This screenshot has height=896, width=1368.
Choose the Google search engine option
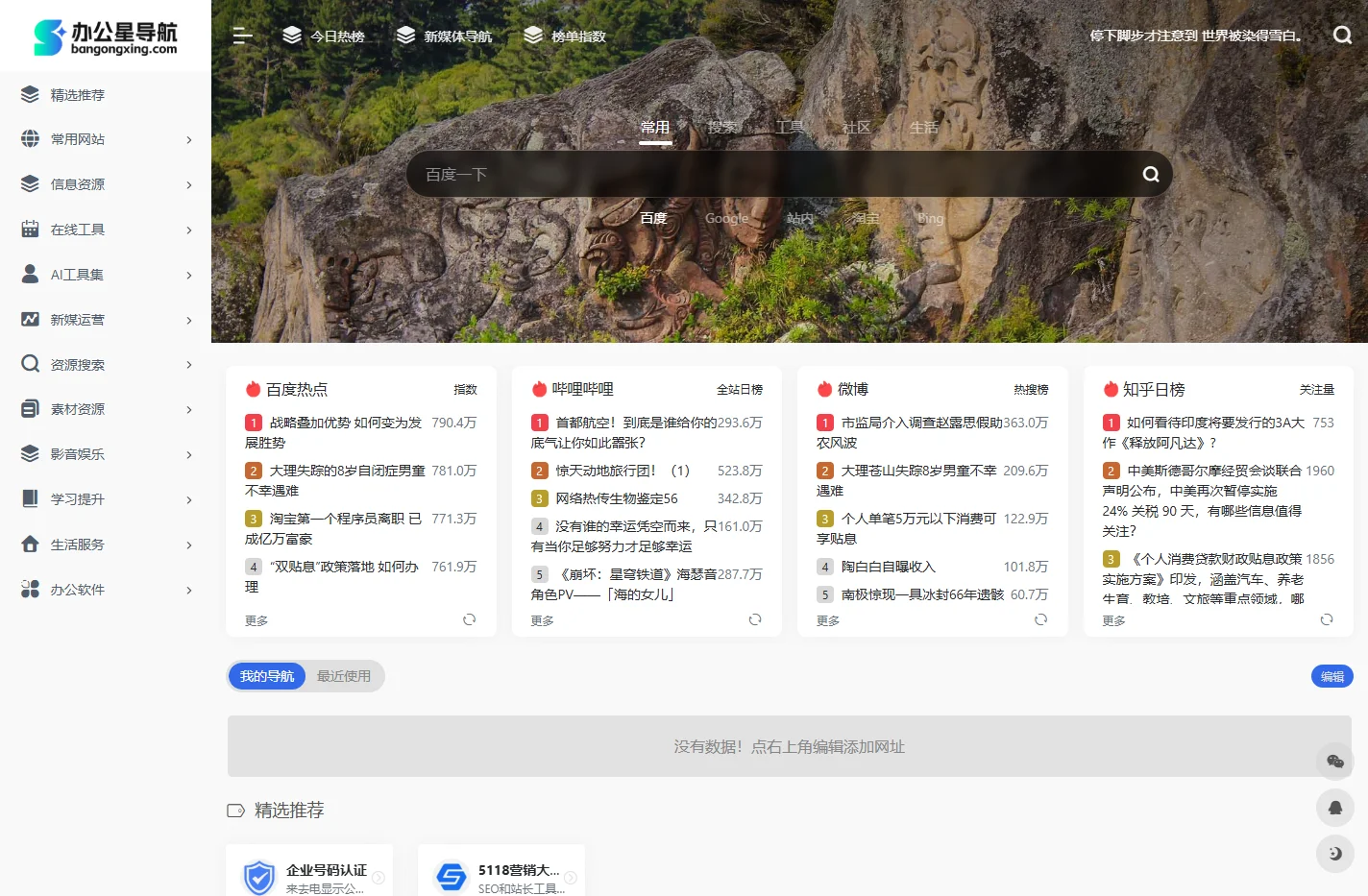click(726, 218)
